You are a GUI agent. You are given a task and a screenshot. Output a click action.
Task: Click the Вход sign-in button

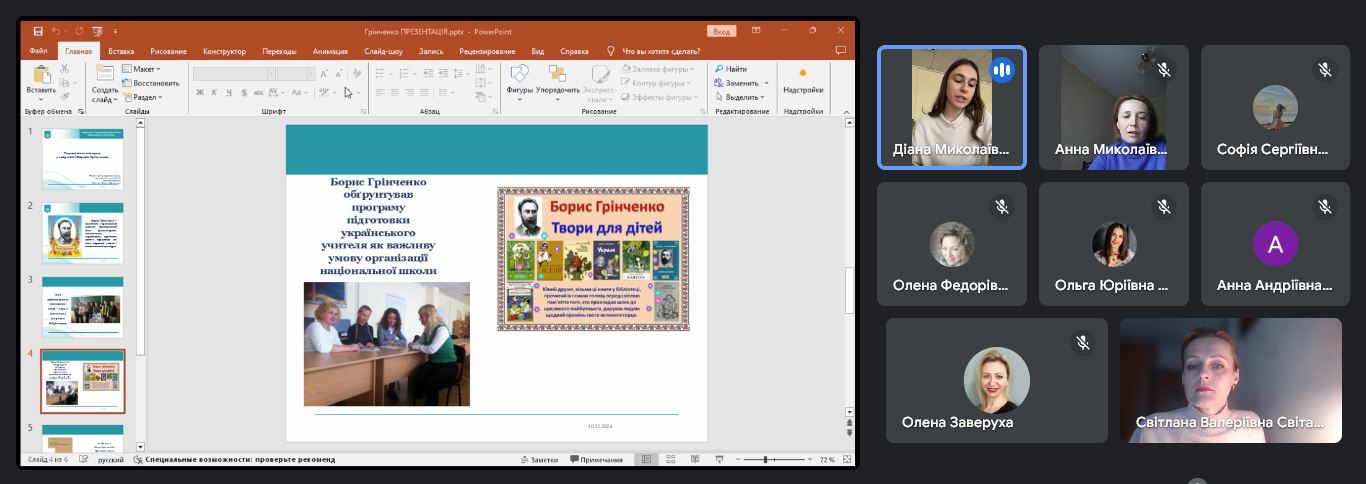(x=720, y=31)
